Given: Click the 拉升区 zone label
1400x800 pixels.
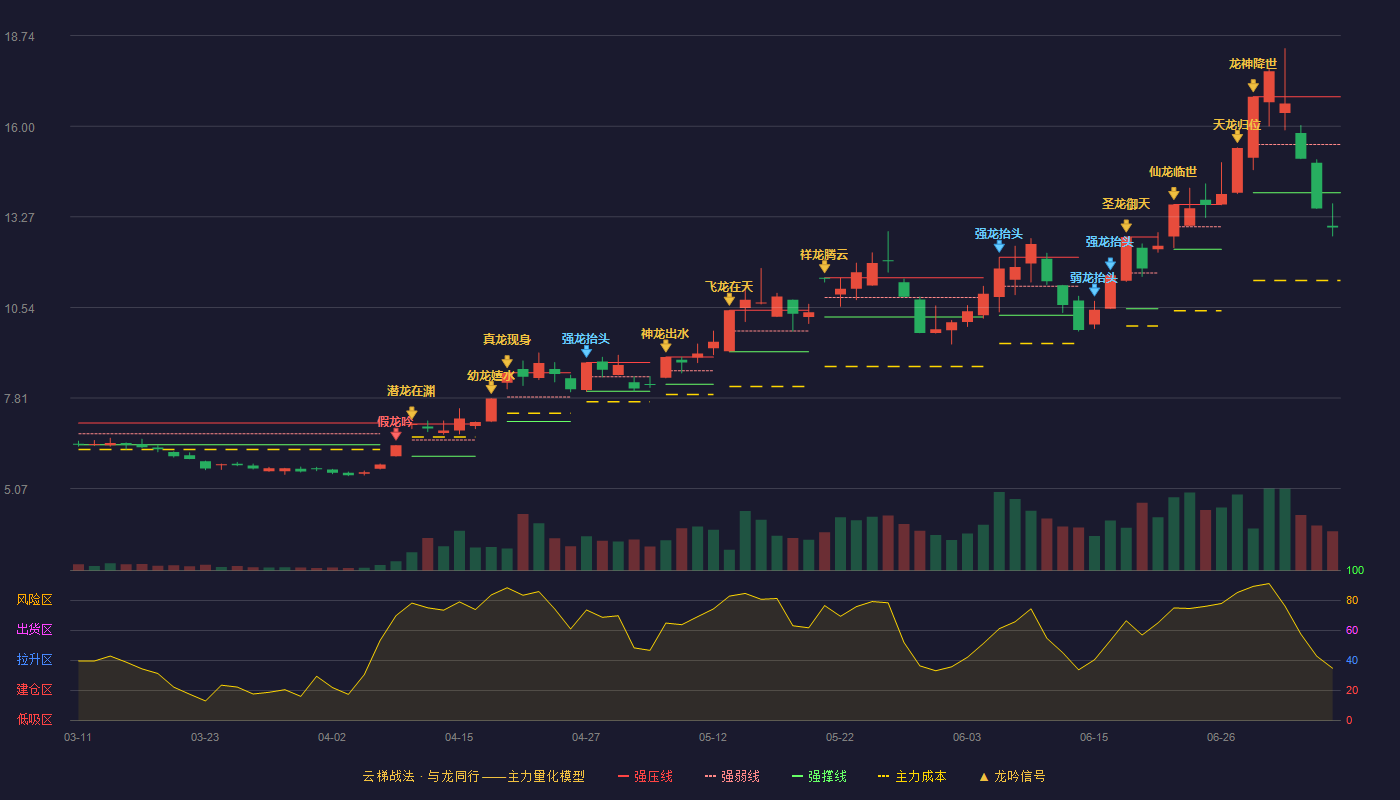Looking at the screenshot, I should coord(34,660).
